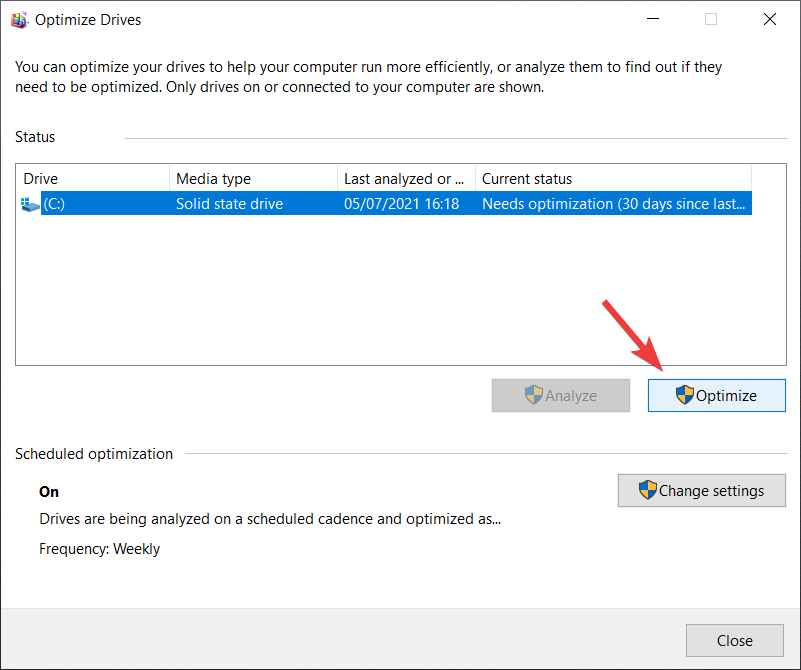The width and height of the screenshot is (801, 670).
Task: Select the (C:) drive label
Action: coord(54,204)
